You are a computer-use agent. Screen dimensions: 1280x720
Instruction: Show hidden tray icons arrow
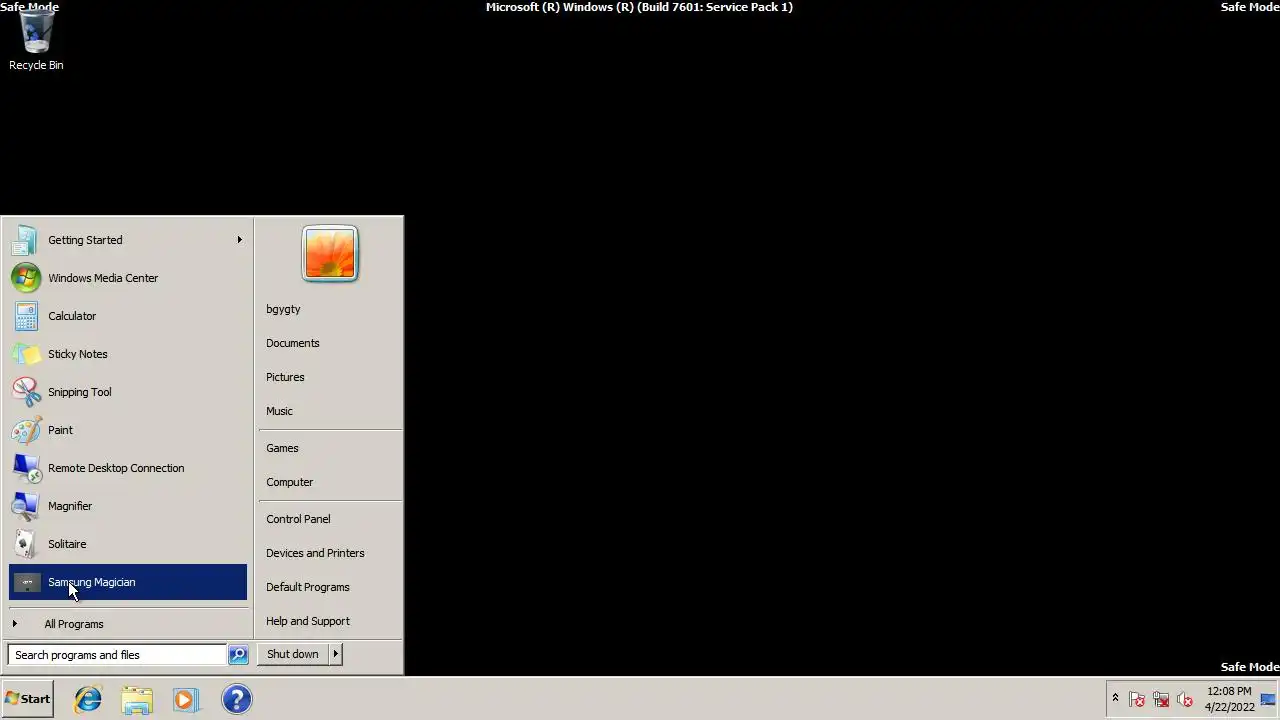pos(1115,698)
